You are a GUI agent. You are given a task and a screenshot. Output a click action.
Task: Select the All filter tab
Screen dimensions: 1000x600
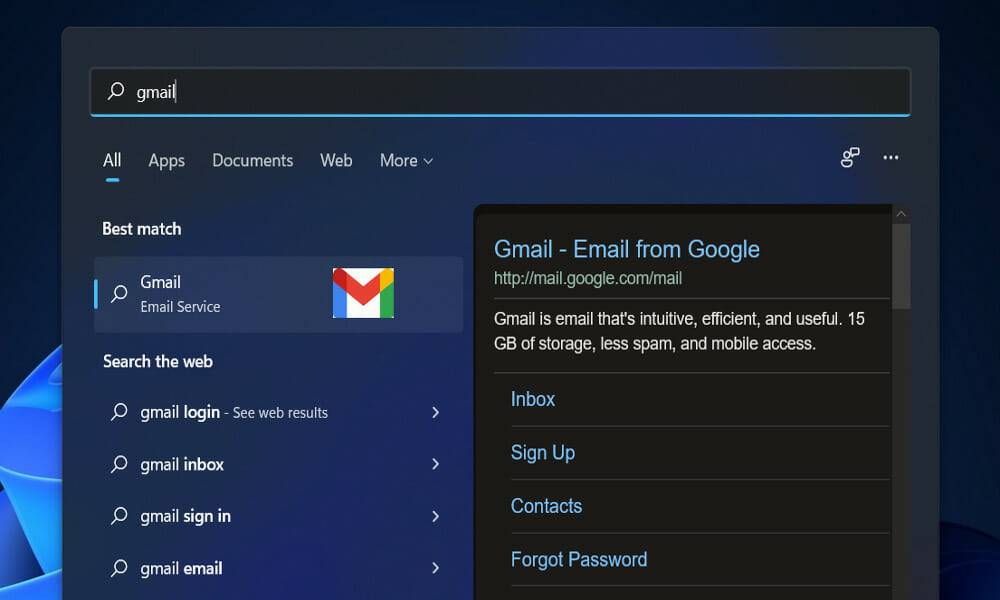pyautogui.click(x=112, y=160)
